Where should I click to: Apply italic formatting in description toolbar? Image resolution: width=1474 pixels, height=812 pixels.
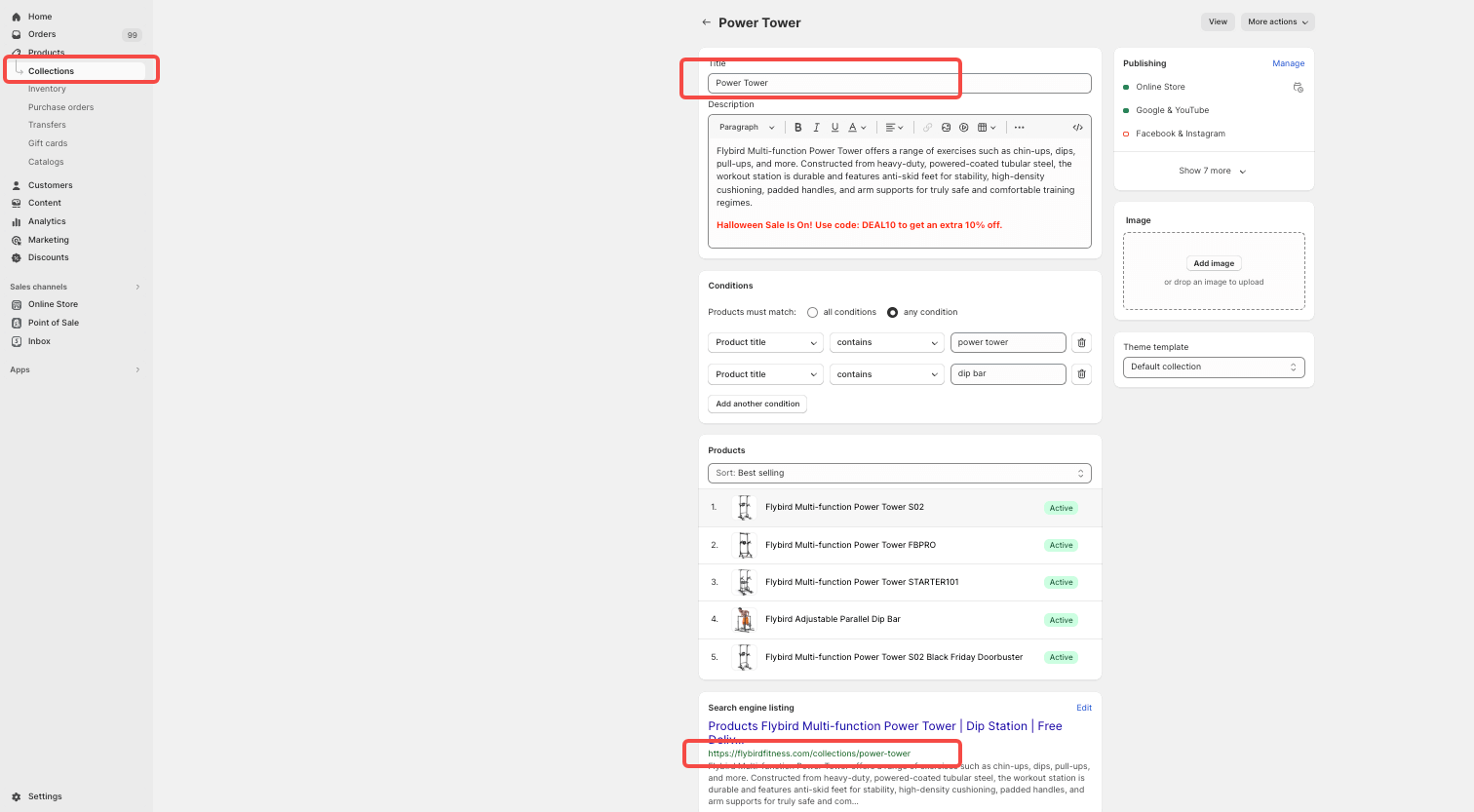(816, 128)
